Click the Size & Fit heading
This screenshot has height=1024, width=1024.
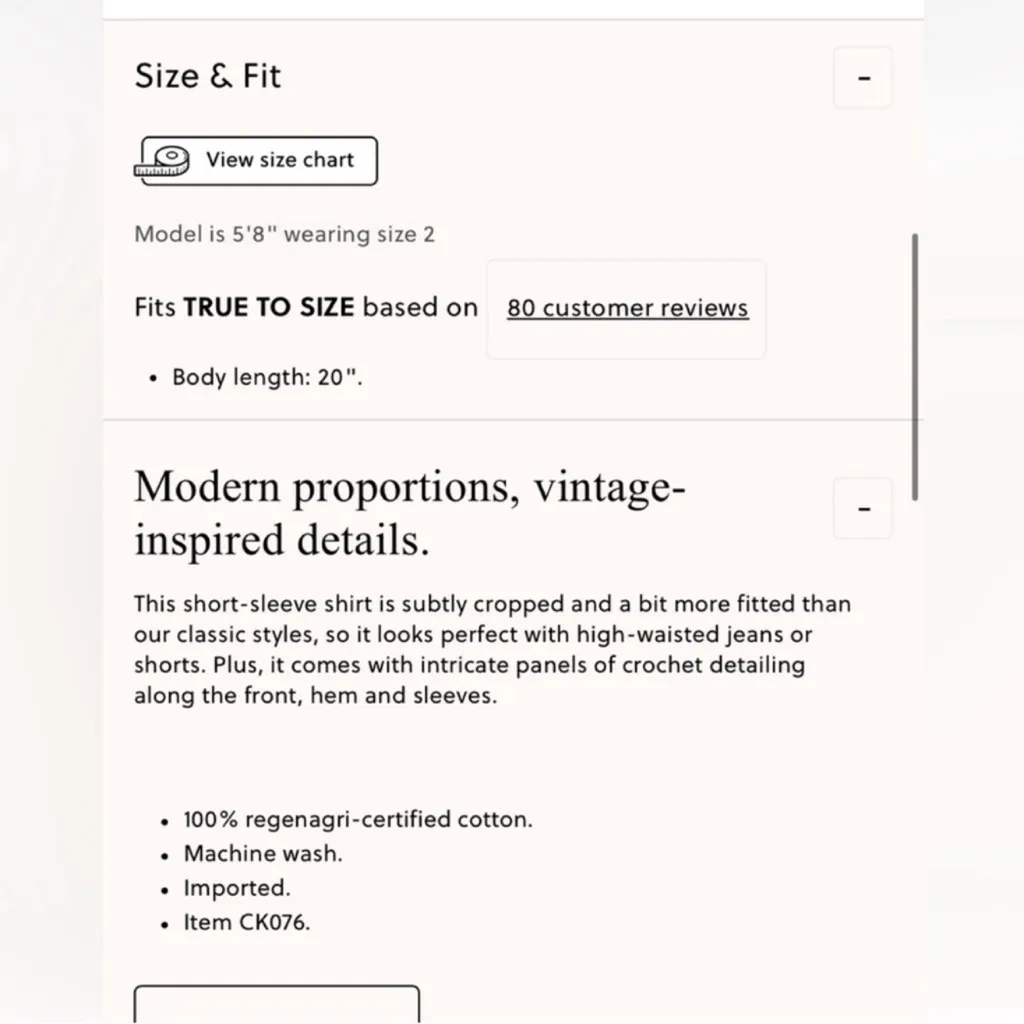tap(208, 76)
